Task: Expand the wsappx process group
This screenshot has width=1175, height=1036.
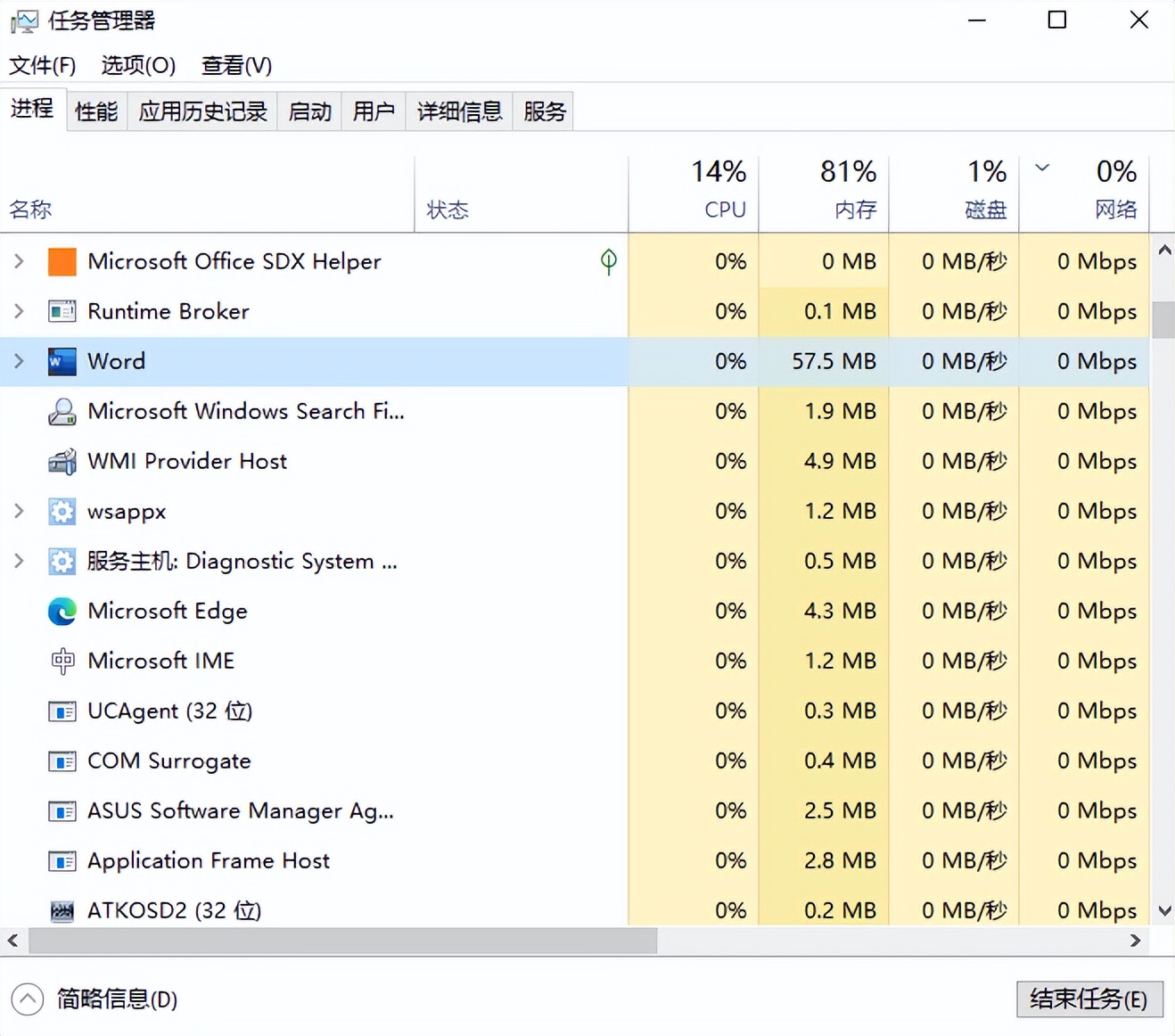Action: pos(19,511)
